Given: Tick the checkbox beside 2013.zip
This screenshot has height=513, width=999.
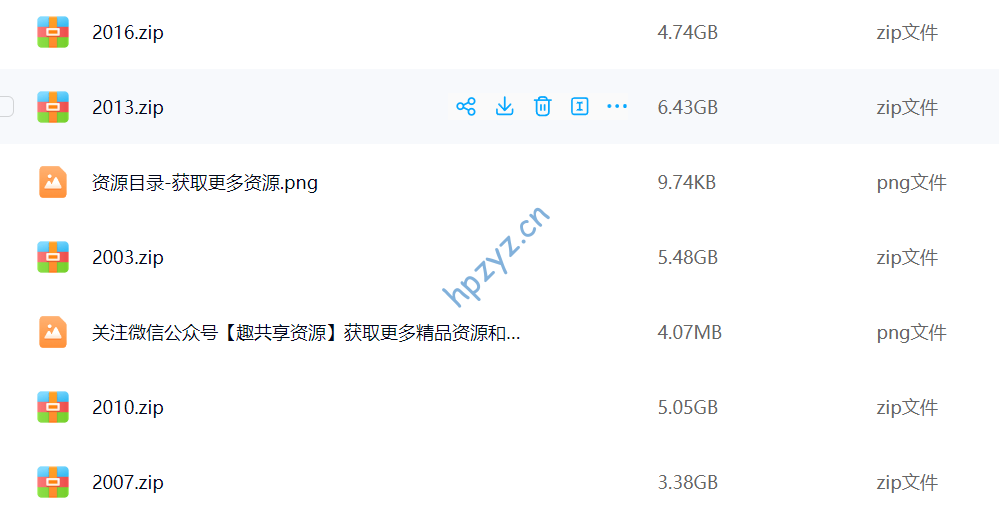Looking at the screenshot, I should (x=5, y=106).
